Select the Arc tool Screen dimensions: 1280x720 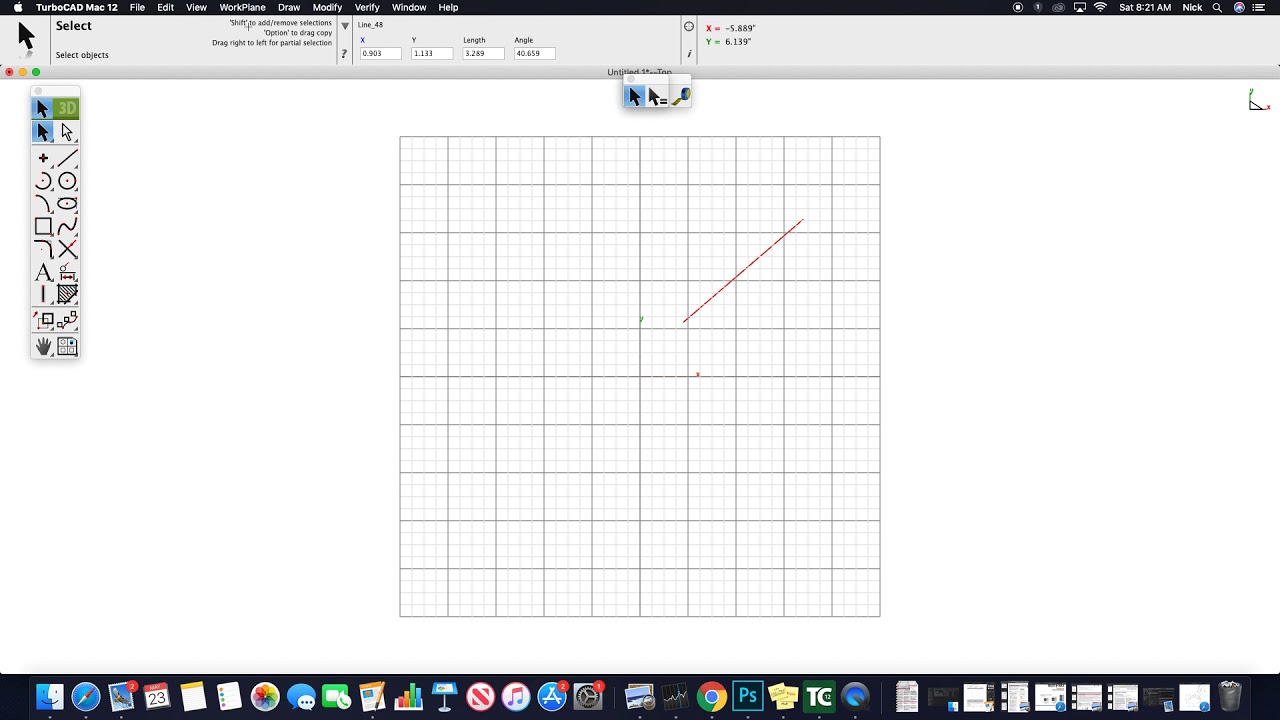click(x=43, y=181)
